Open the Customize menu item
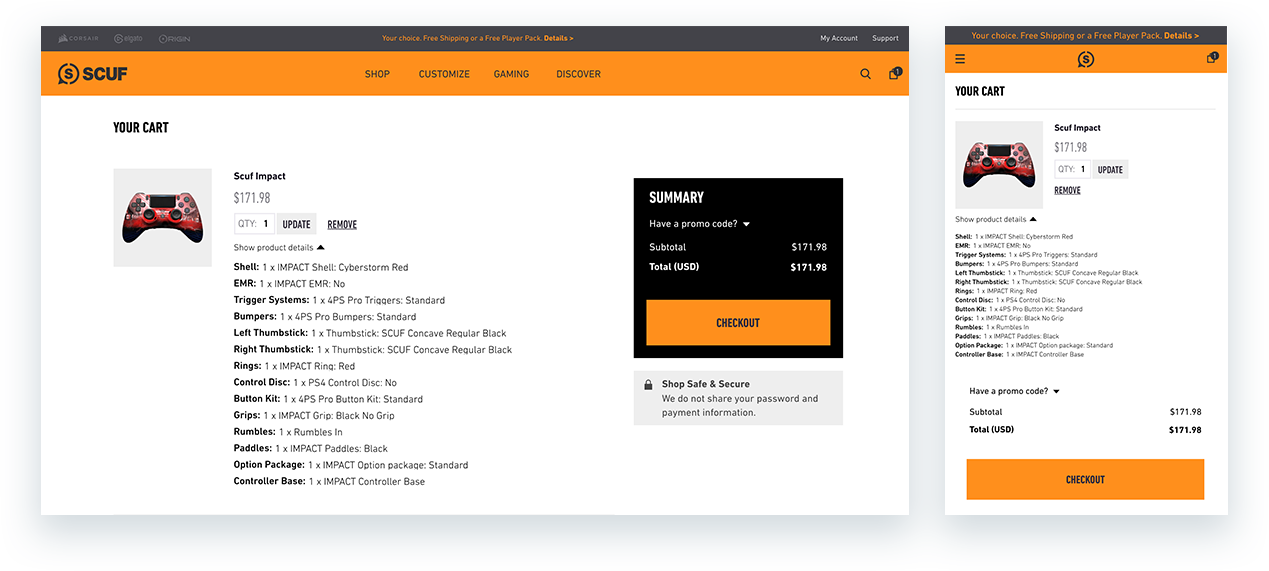 444,74
